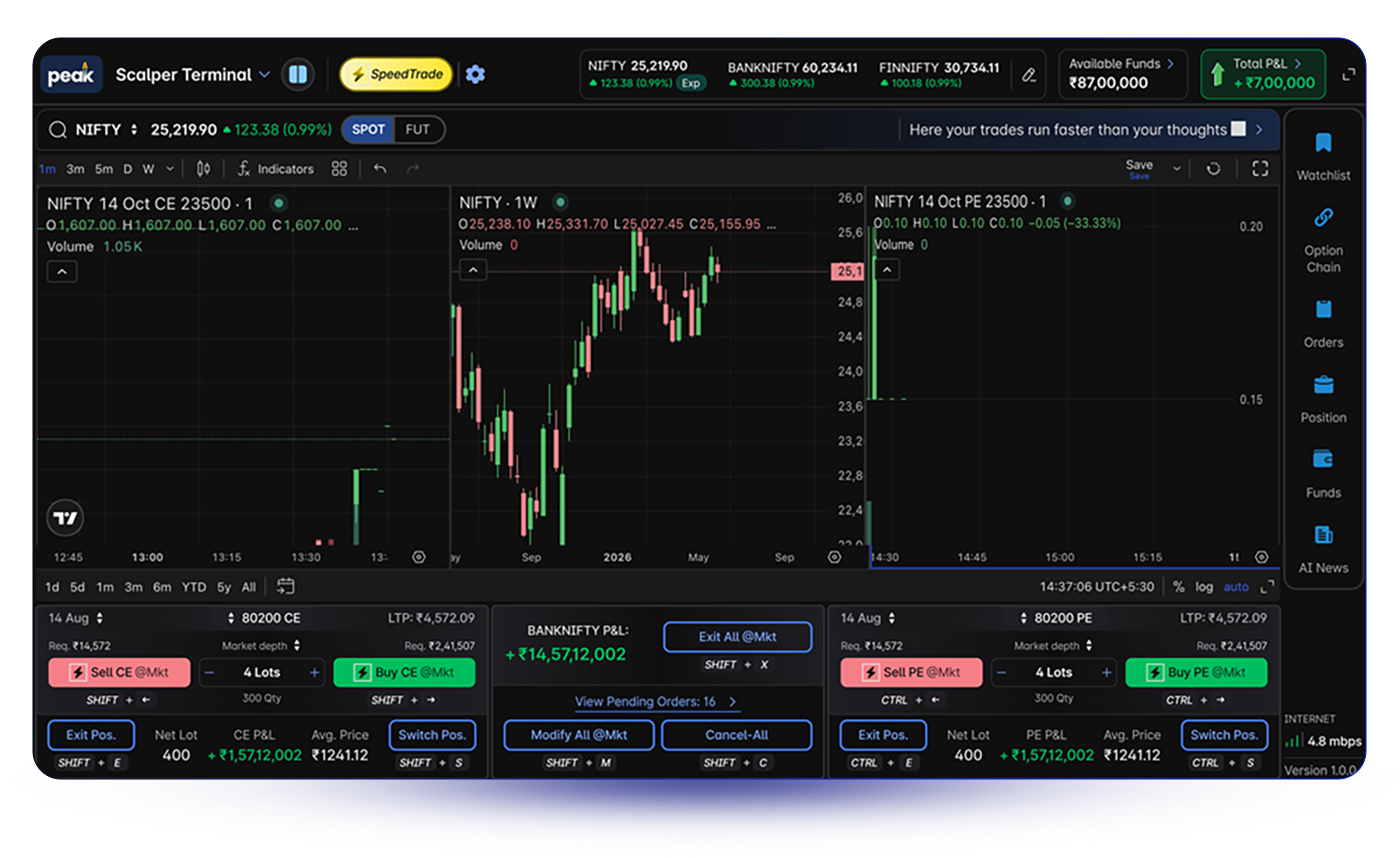Click the redo arrow in chart toolbar
The width and height of the screenshot is (1400, 858).
pos(413,169)
